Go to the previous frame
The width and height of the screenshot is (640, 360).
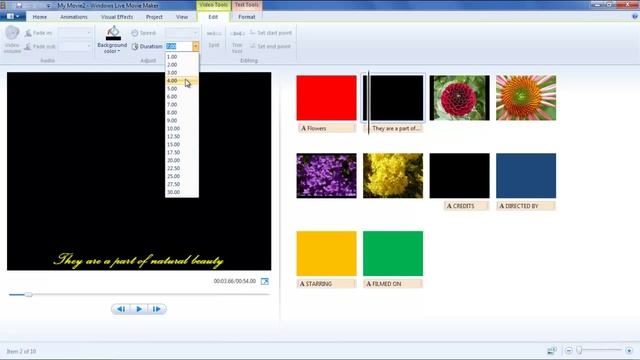(121, 309)
